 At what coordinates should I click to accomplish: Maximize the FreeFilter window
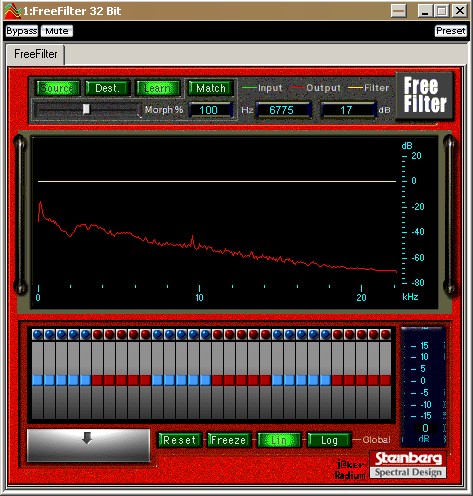point(442,11)
